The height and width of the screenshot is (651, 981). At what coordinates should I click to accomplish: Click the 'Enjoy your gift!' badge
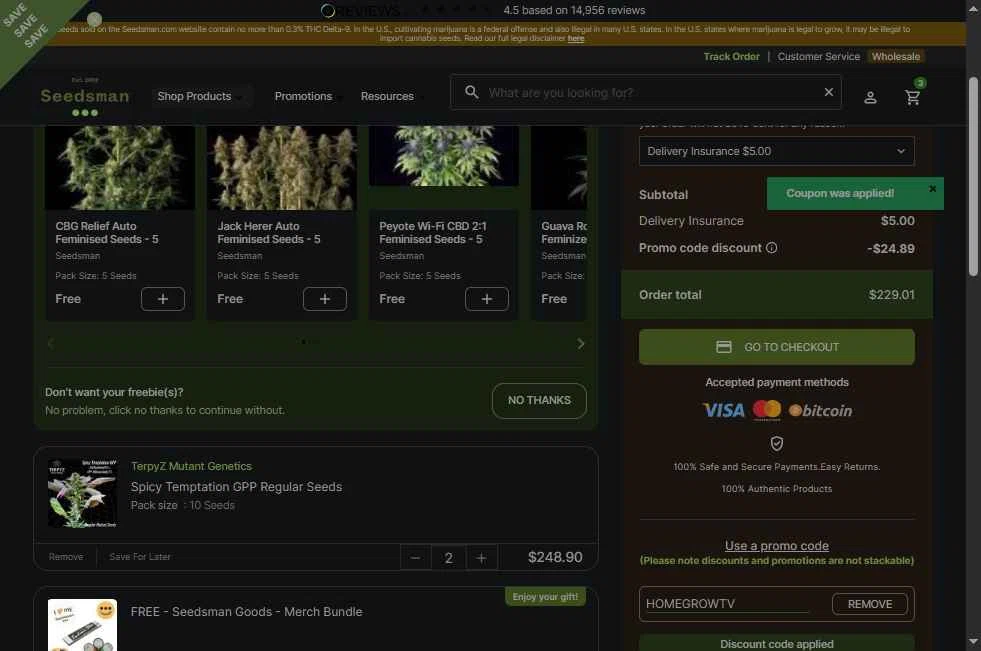[x=546, y=597]
